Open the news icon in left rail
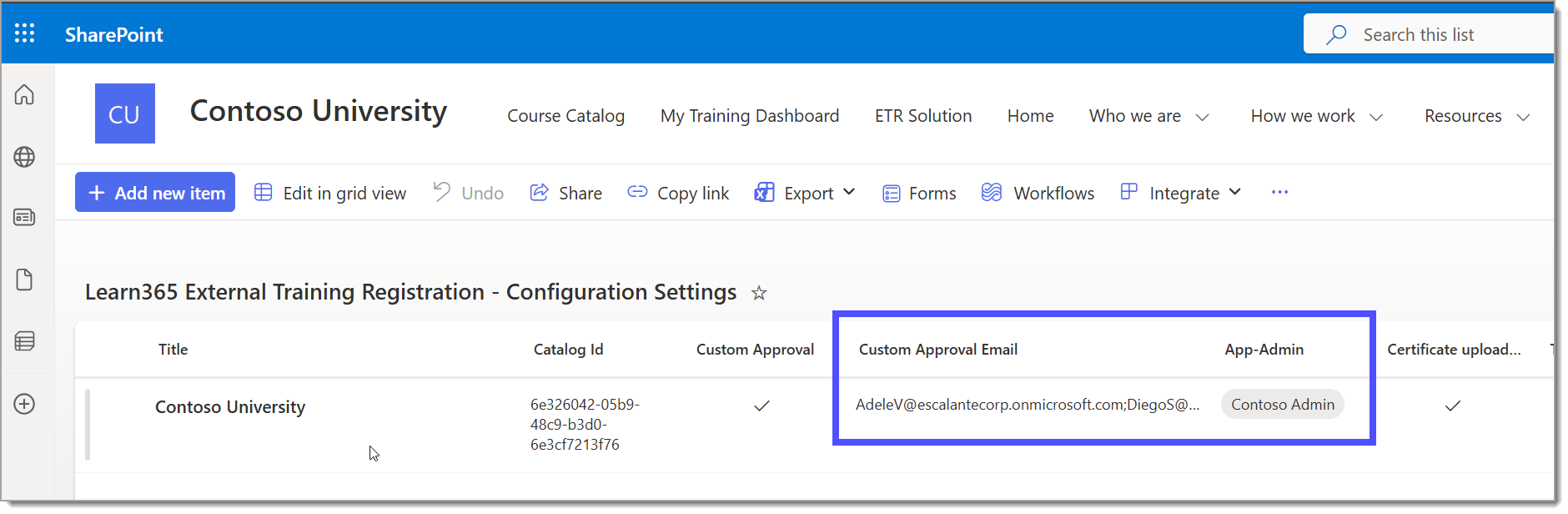This screenshot has width=1568, height=514. tap(24, 218)
